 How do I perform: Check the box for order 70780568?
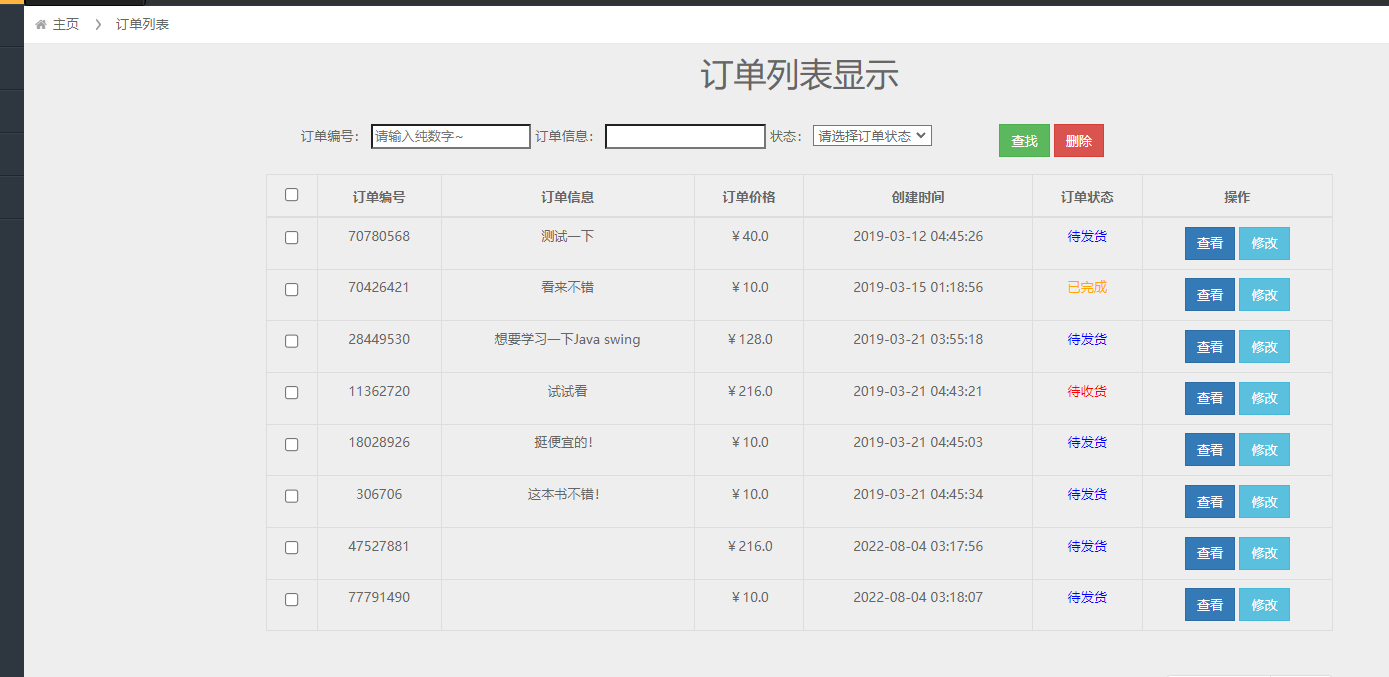pos(291,238)
